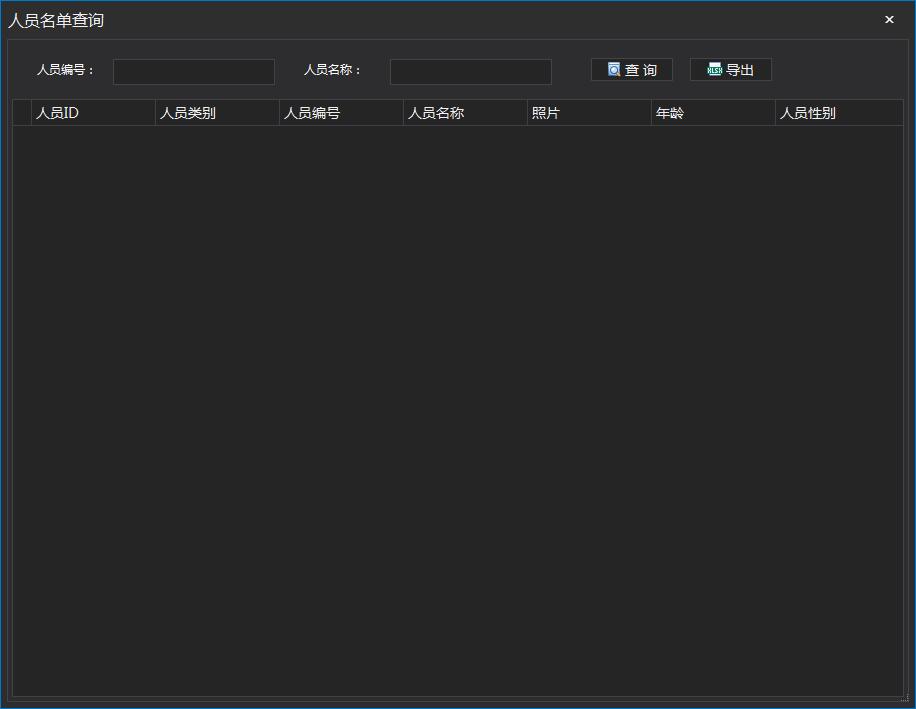Click the 人员名单查询 window title
This screenshot has width=916, height=709.
tap(56, 20)
